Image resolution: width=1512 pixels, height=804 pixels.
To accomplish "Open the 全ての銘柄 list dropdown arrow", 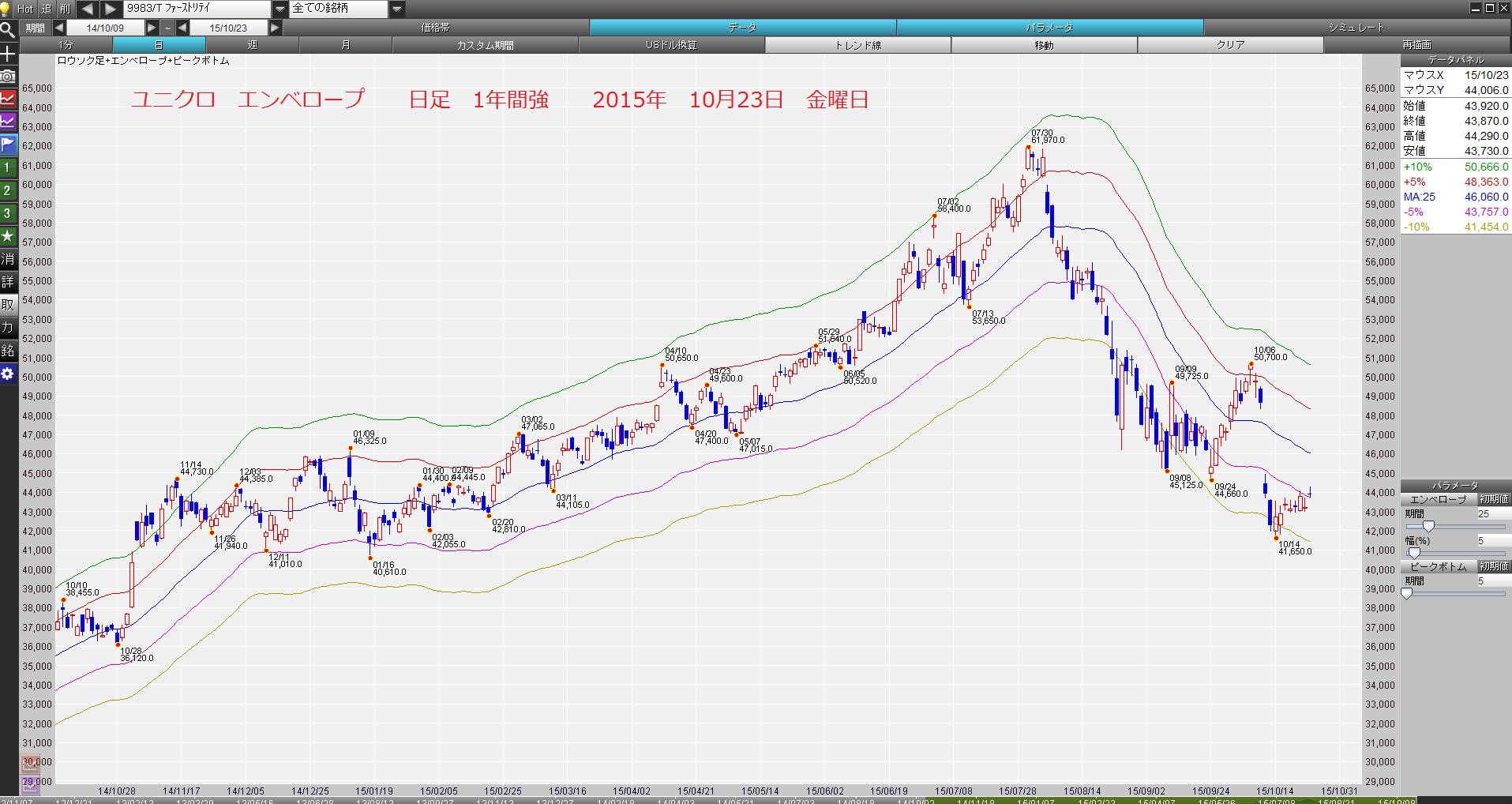I will [397, 9].
